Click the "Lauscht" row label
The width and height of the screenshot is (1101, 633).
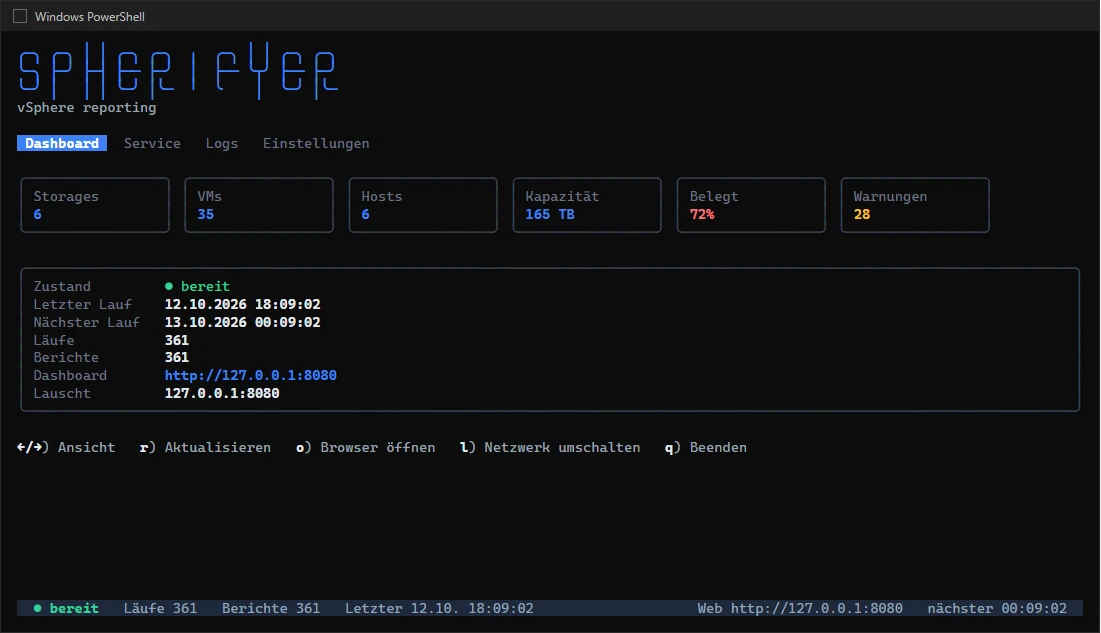[62, 393]
